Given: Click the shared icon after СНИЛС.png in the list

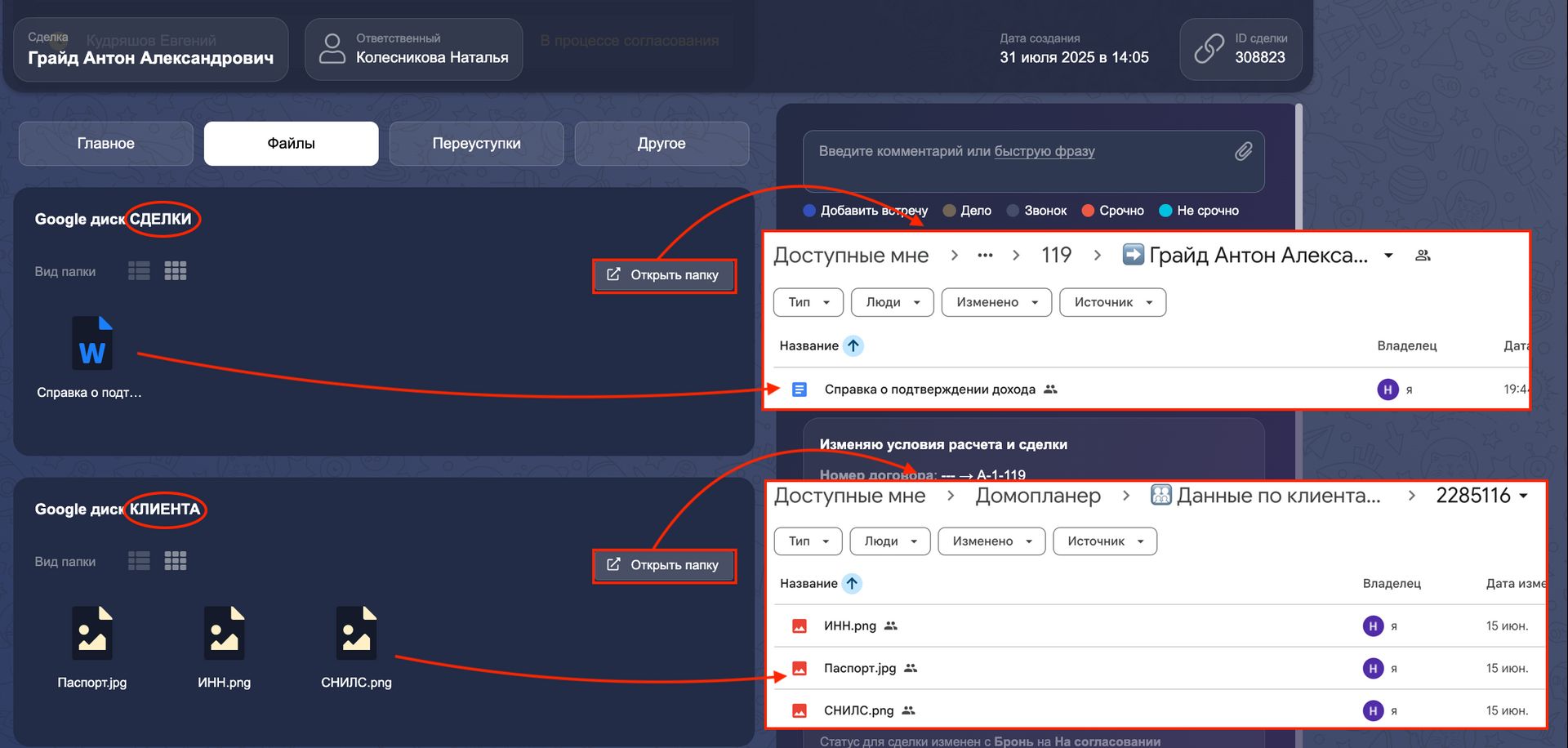Looking at the screenshot, I should coord(908,710).
